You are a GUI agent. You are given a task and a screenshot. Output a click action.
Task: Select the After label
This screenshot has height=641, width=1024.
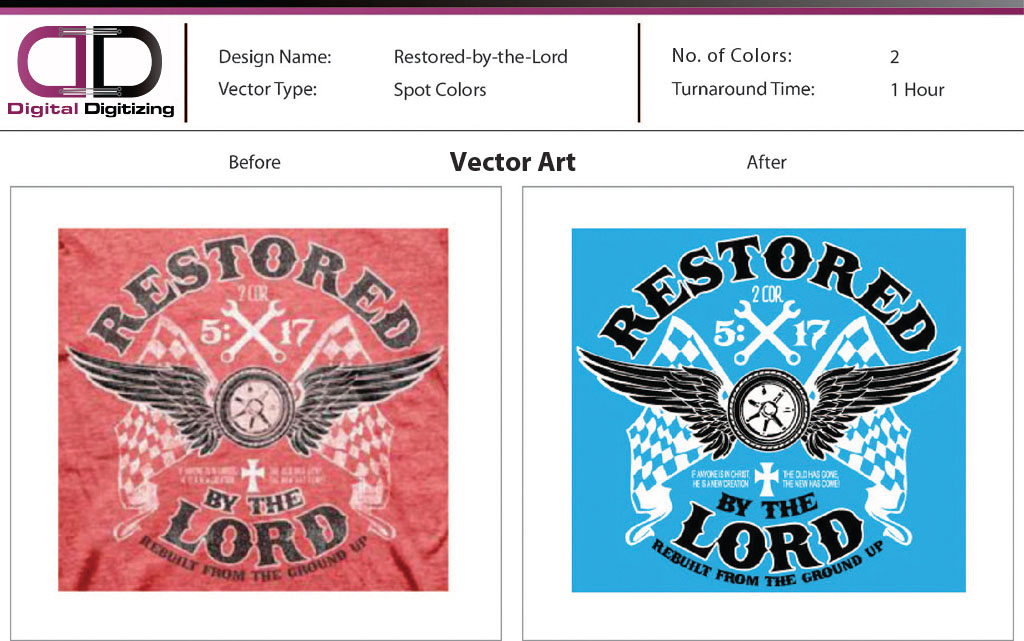click(x=767, y=162)
